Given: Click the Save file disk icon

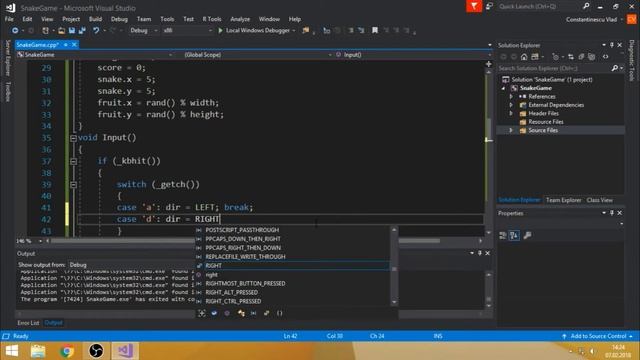Looking at the screenshot, I should (x=72, y=30).
